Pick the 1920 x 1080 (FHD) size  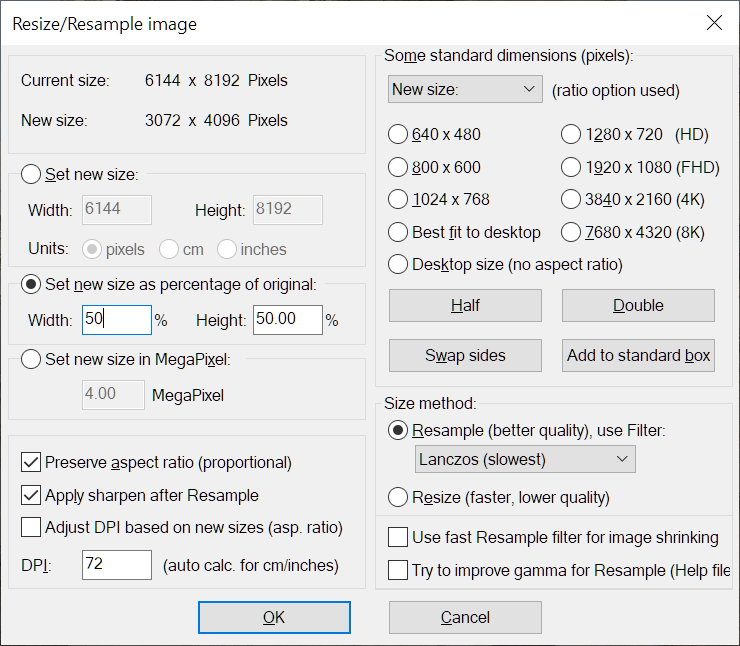pyautogui.click(x=571, y=167)
